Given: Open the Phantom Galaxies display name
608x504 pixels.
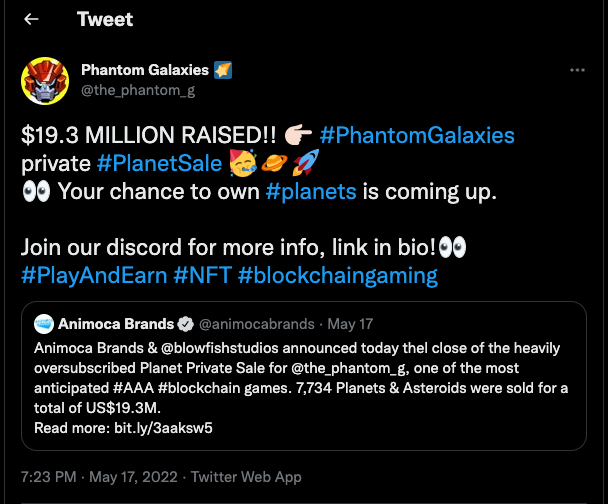Looking at the screenshot, I should coord(145,70).
